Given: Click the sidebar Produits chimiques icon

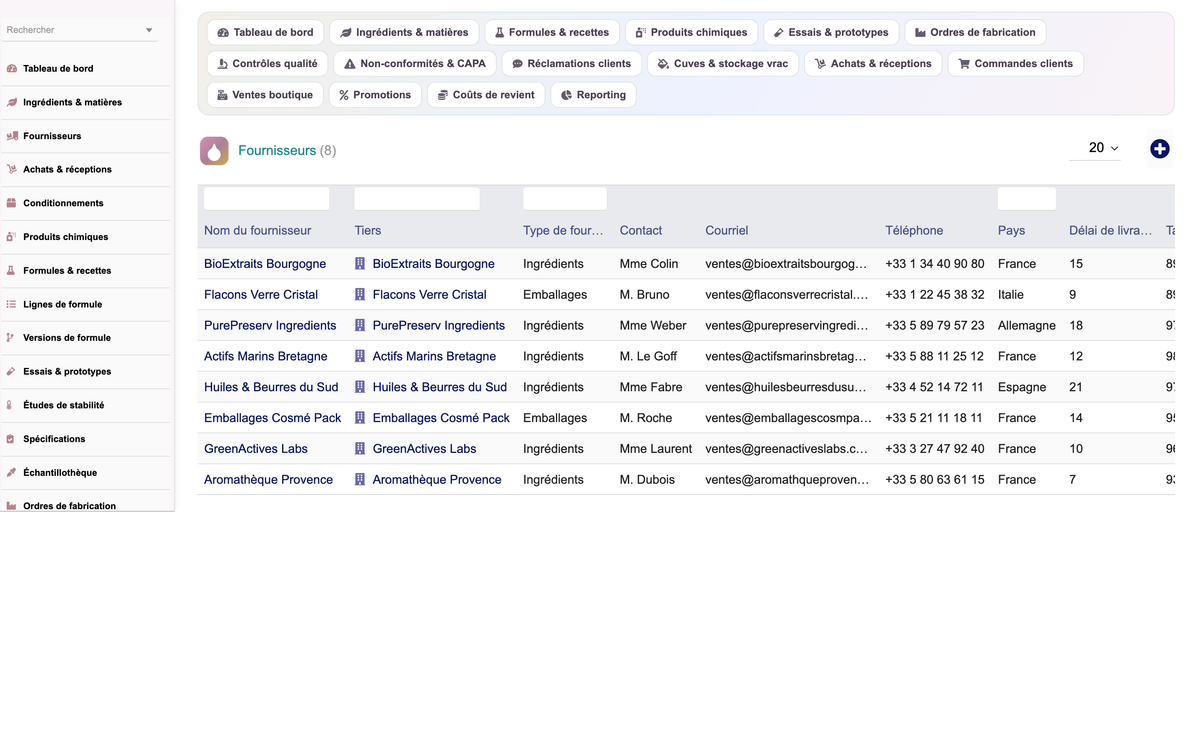Looking at the screenshot, I should pos(12,237).
